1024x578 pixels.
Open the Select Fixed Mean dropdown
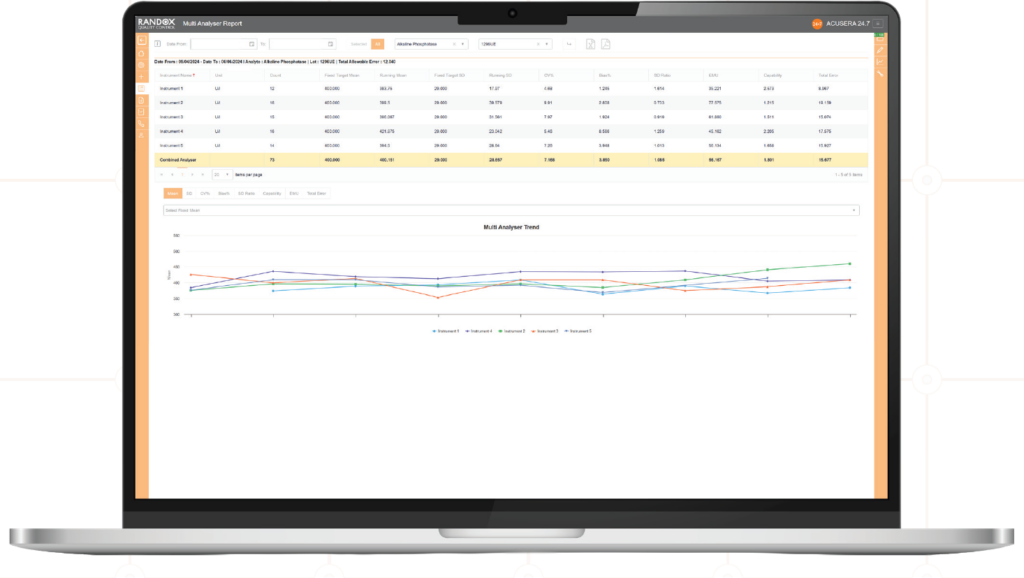tap(511, 210)
